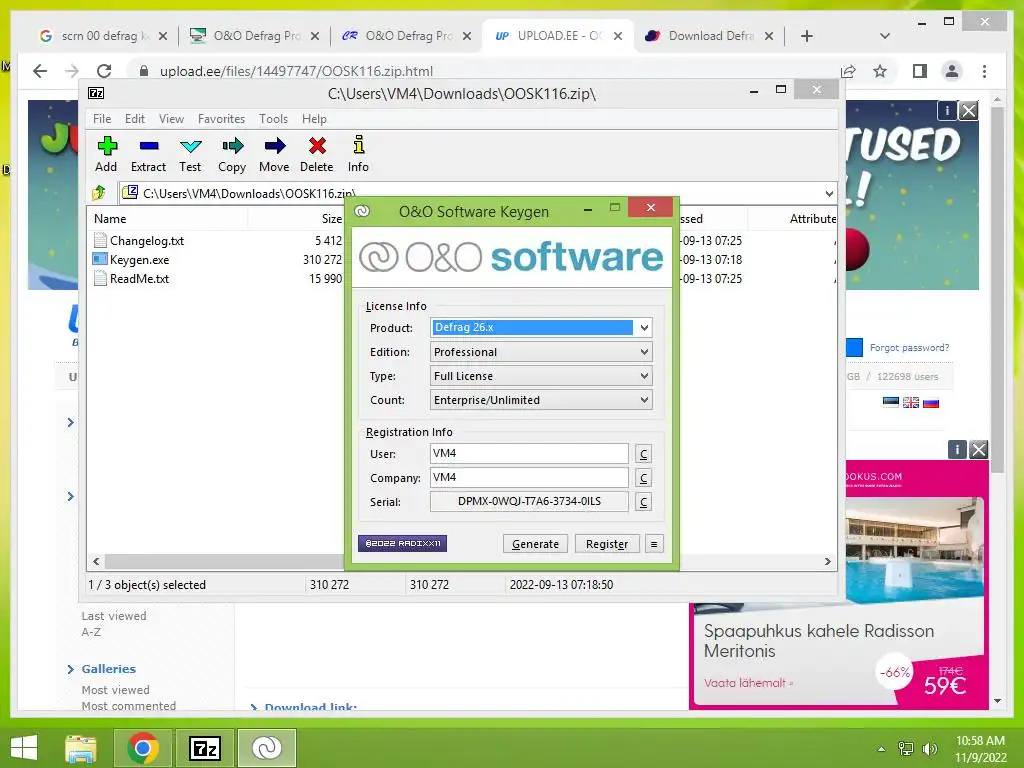Copy the Serial with its C button
Screen dimensions: 1024x768
pyautogui.click(x=643, y=502)
